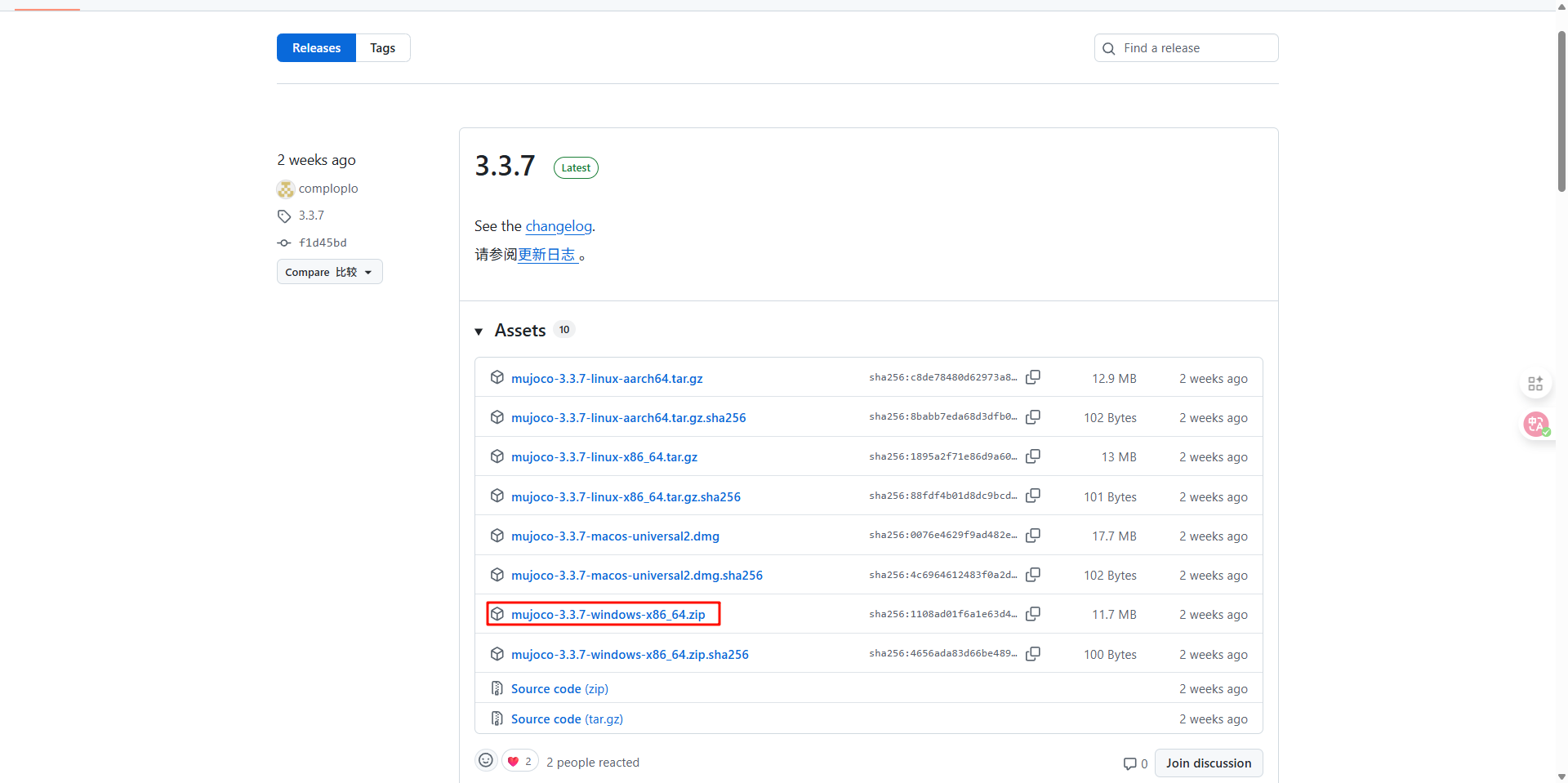Download mujoco-3.3.7-windows-x86_64.zip
The width and height of the screenshot is (1568, 783).
(x=608, y=615)
